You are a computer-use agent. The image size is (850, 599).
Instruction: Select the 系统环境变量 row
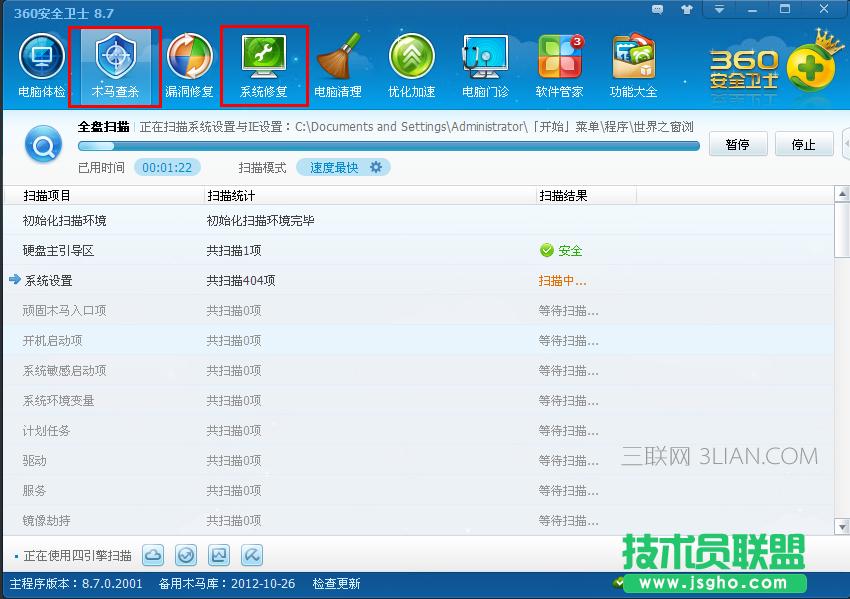[418, 400]
